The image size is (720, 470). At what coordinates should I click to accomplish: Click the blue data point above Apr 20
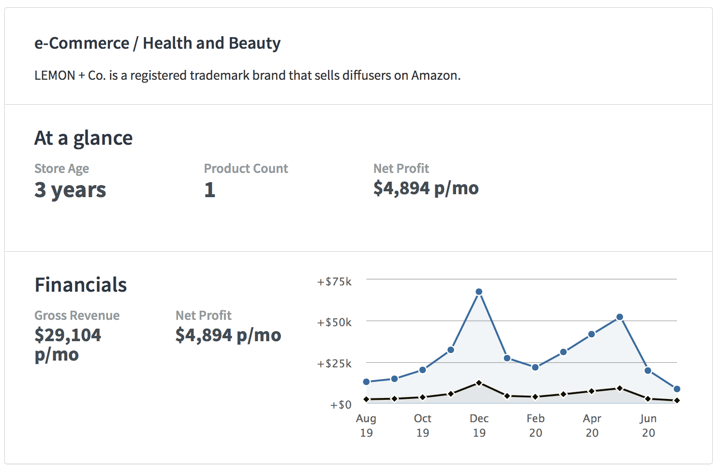click(592, 334)
